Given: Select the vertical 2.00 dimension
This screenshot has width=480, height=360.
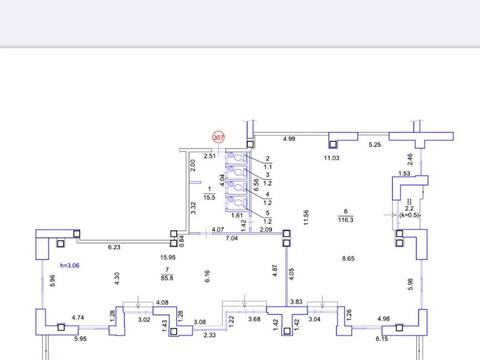Looking at the screenshot, I should point(193,166).
